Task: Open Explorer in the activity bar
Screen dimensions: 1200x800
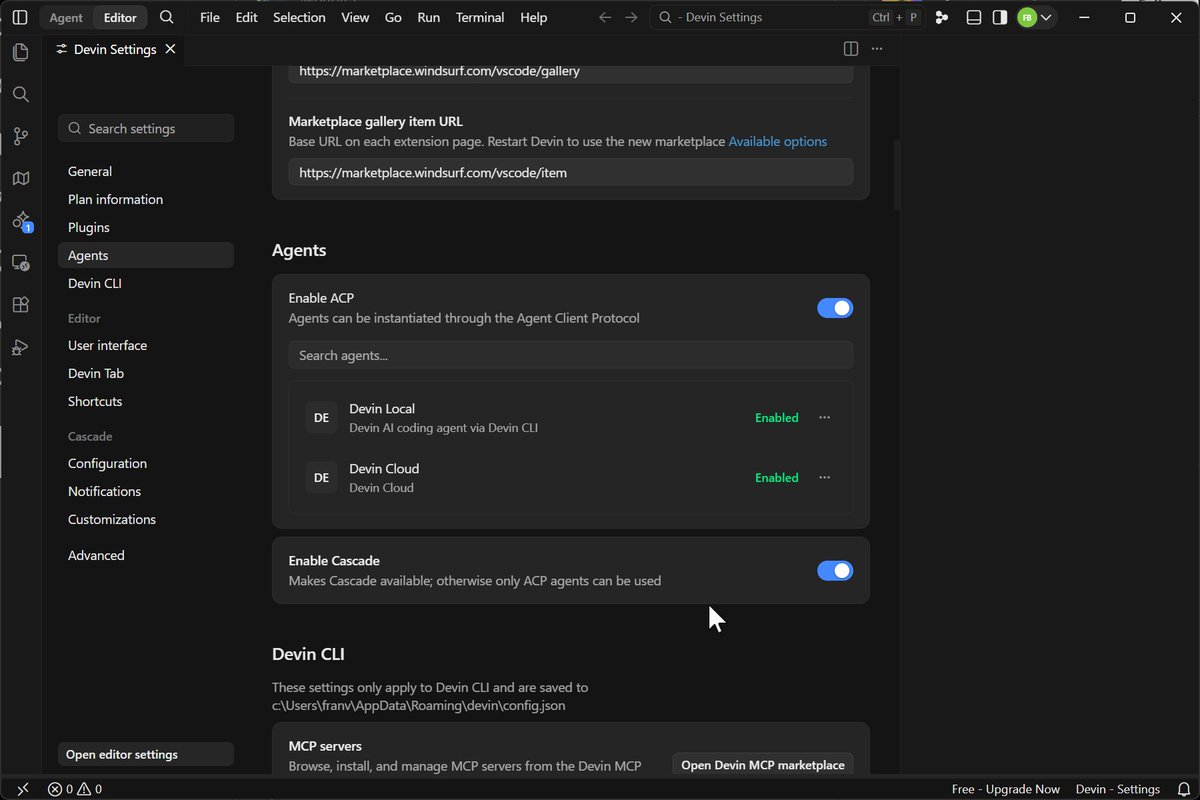Action: tap(20, 53)
